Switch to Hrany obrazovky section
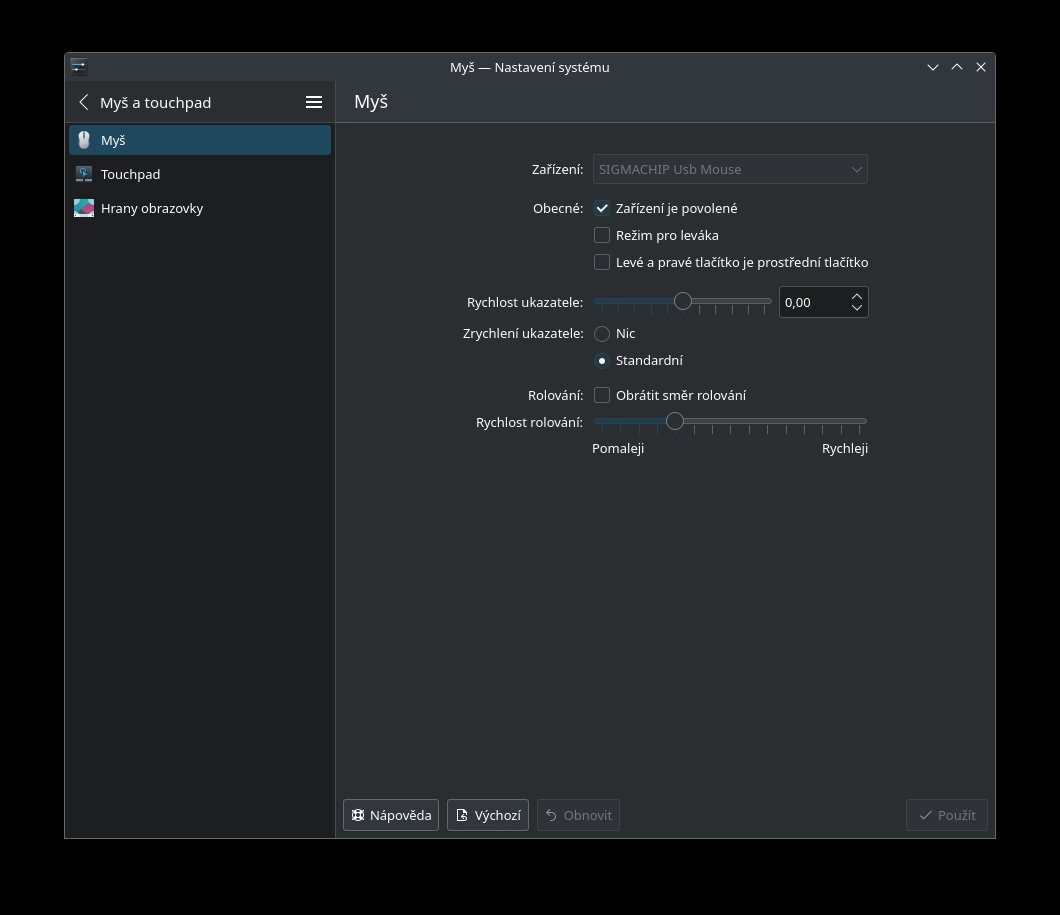1060x915 pixels. click(x=152, y=208)
